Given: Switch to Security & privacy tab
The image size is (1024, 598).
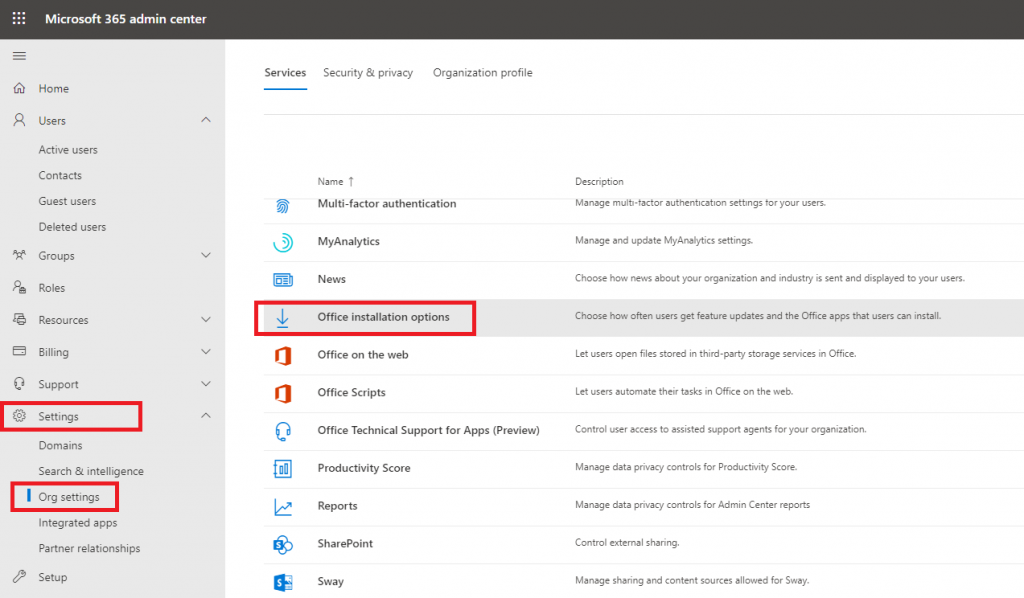Looking at the screenshot, I should 368,72.
